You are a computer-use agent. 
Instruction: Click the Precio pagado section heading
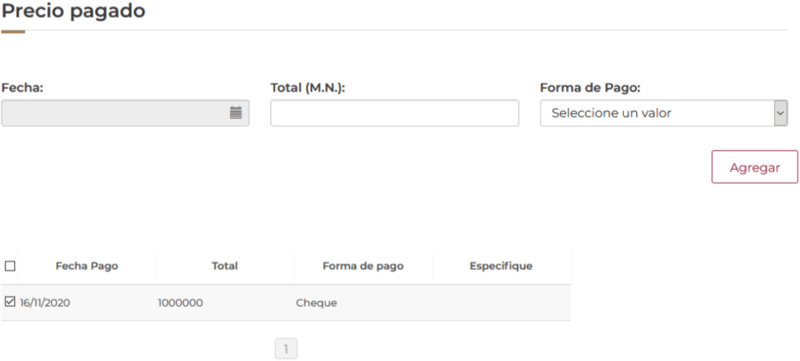(x=73, y=11)
